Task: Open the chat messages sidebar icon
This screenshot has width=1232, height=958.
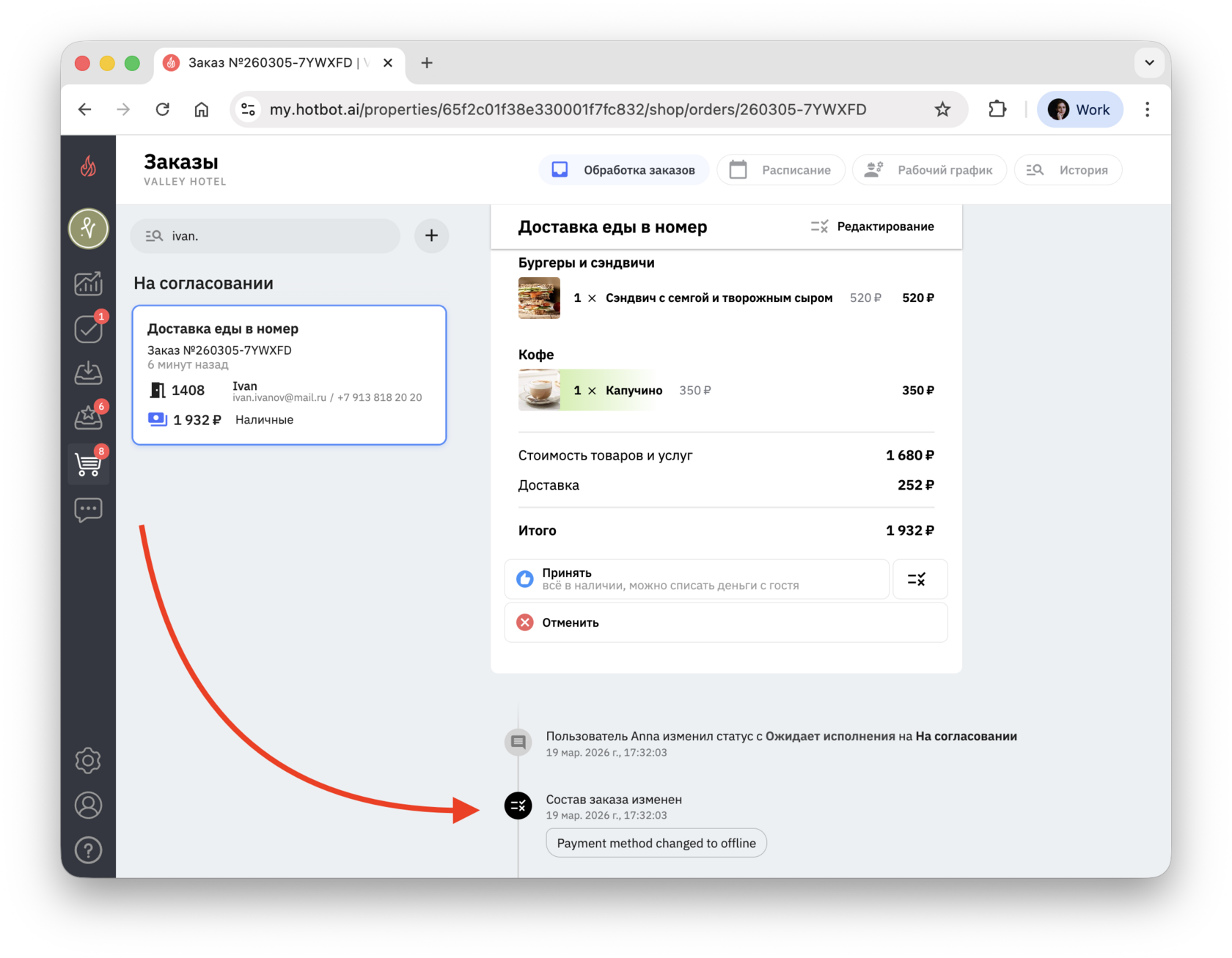Action: 89,509
